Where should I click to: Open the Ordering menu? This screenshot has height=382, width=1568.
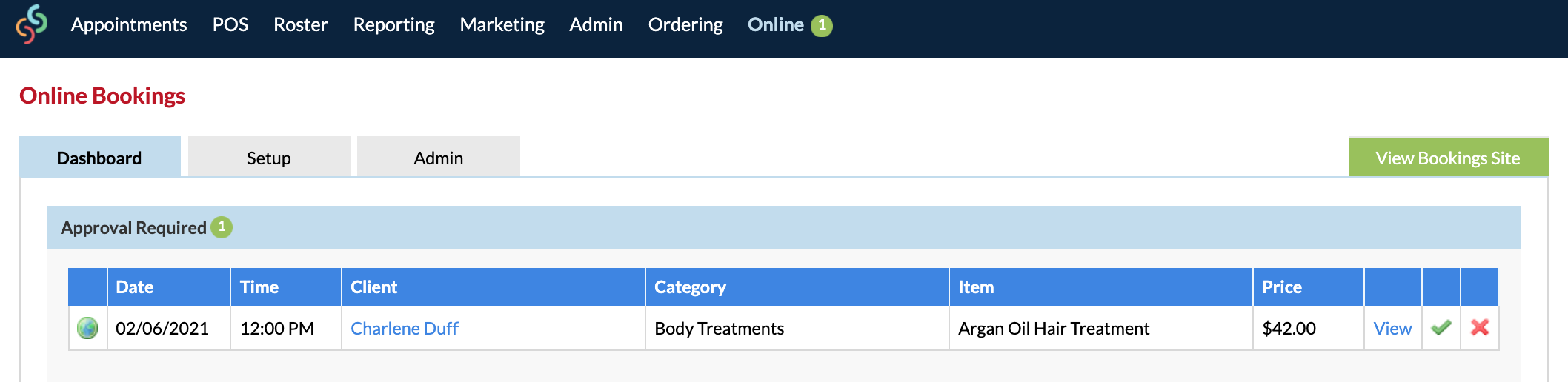point(685,24)
